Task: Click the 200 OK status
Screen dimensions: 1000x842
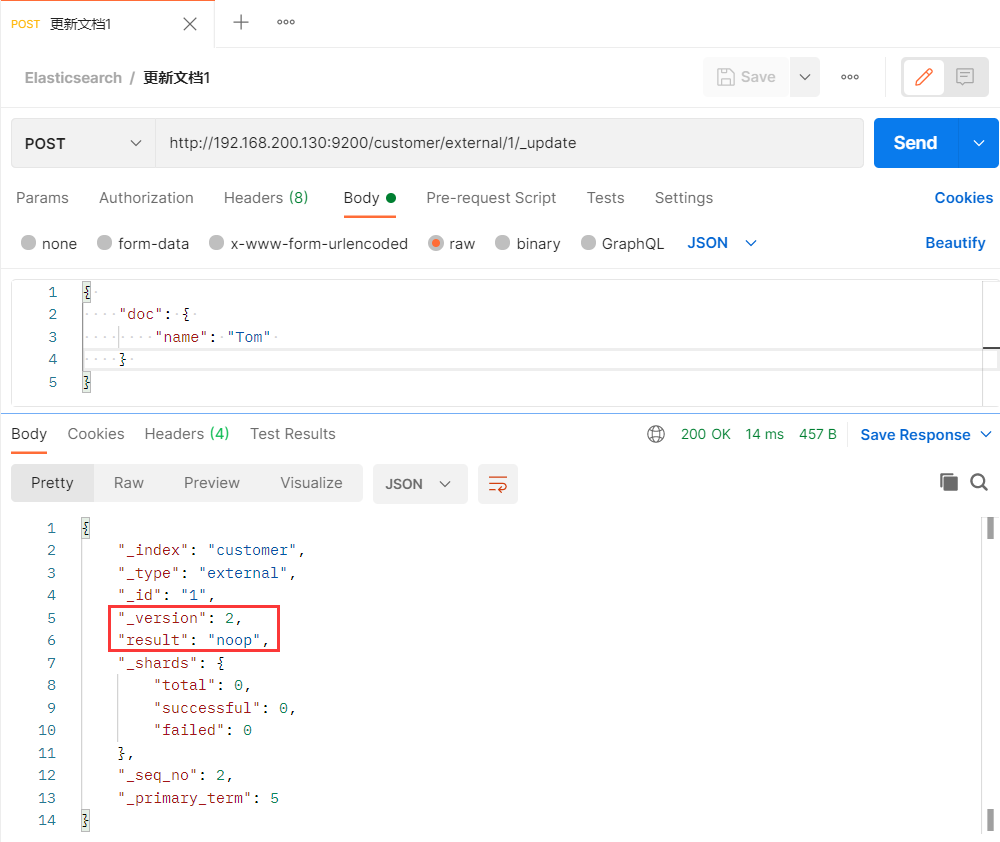Action: pyautogui.click(x=705, y=434)
